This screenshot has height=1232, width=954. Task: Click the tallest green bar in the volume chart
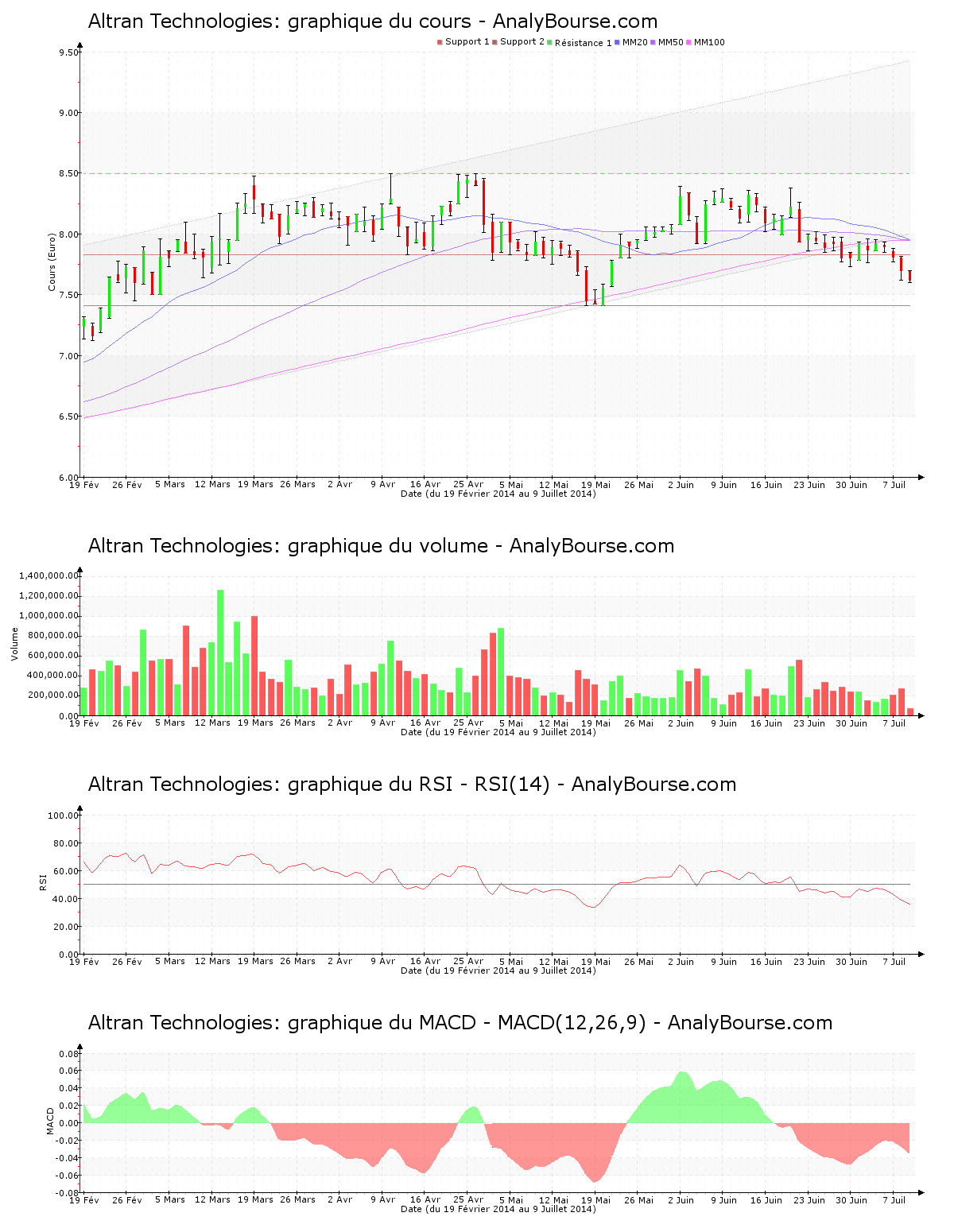[220, 653]
